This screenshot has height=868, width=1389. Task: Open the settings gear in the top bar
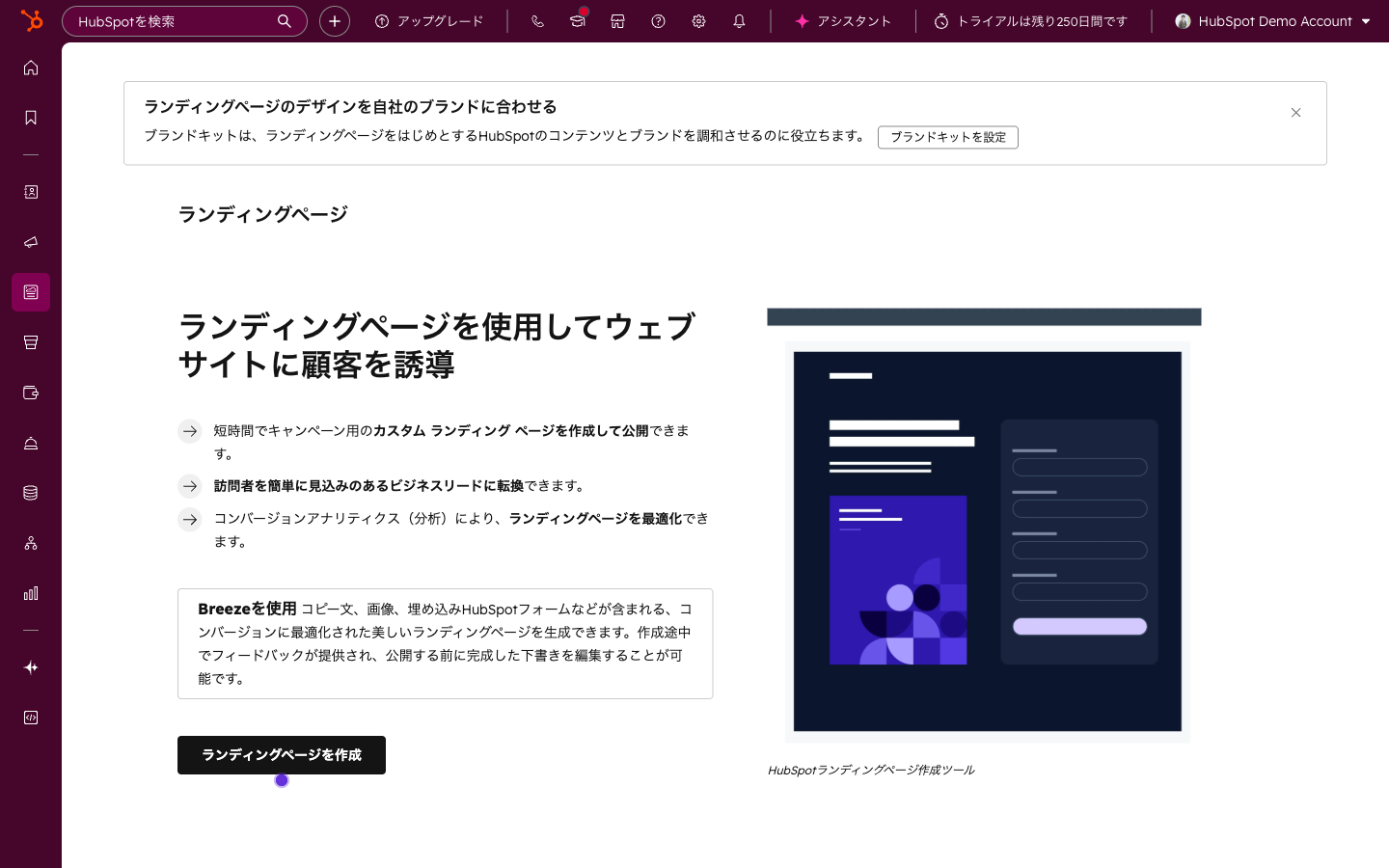click(698, 21)
